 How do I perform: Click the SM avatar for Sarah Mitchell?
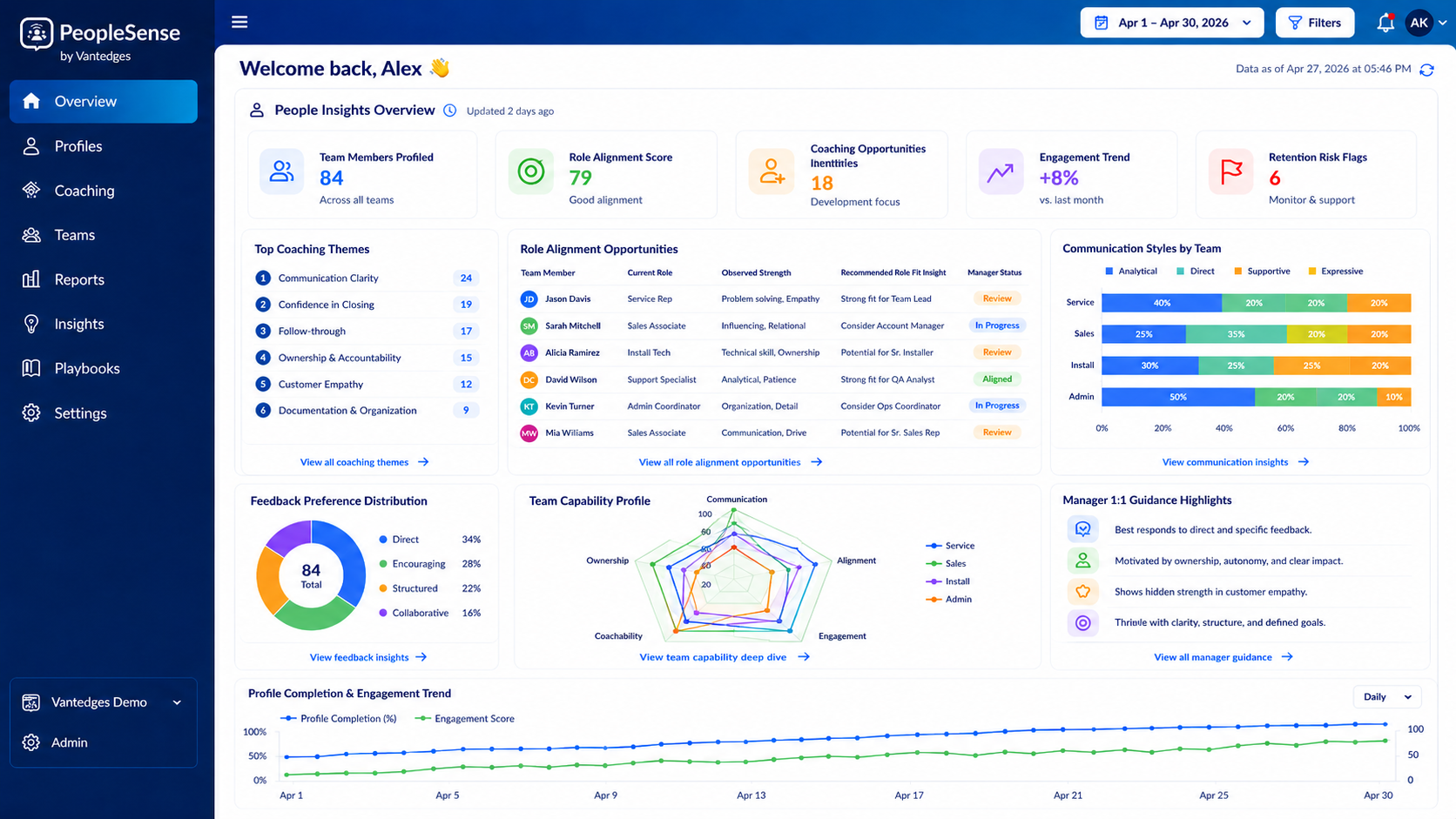[x=529, y=326]
